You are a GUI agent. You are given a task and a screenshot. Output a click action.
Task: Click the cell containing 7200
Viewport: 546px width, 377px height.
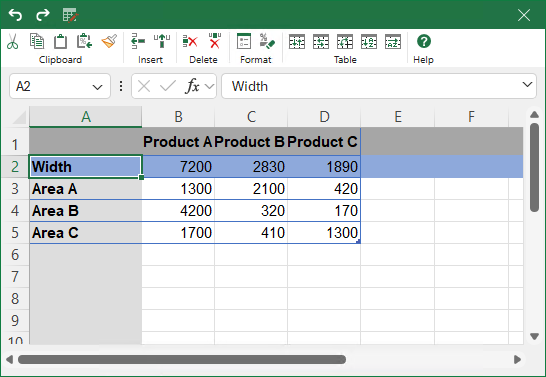(178, 167)
